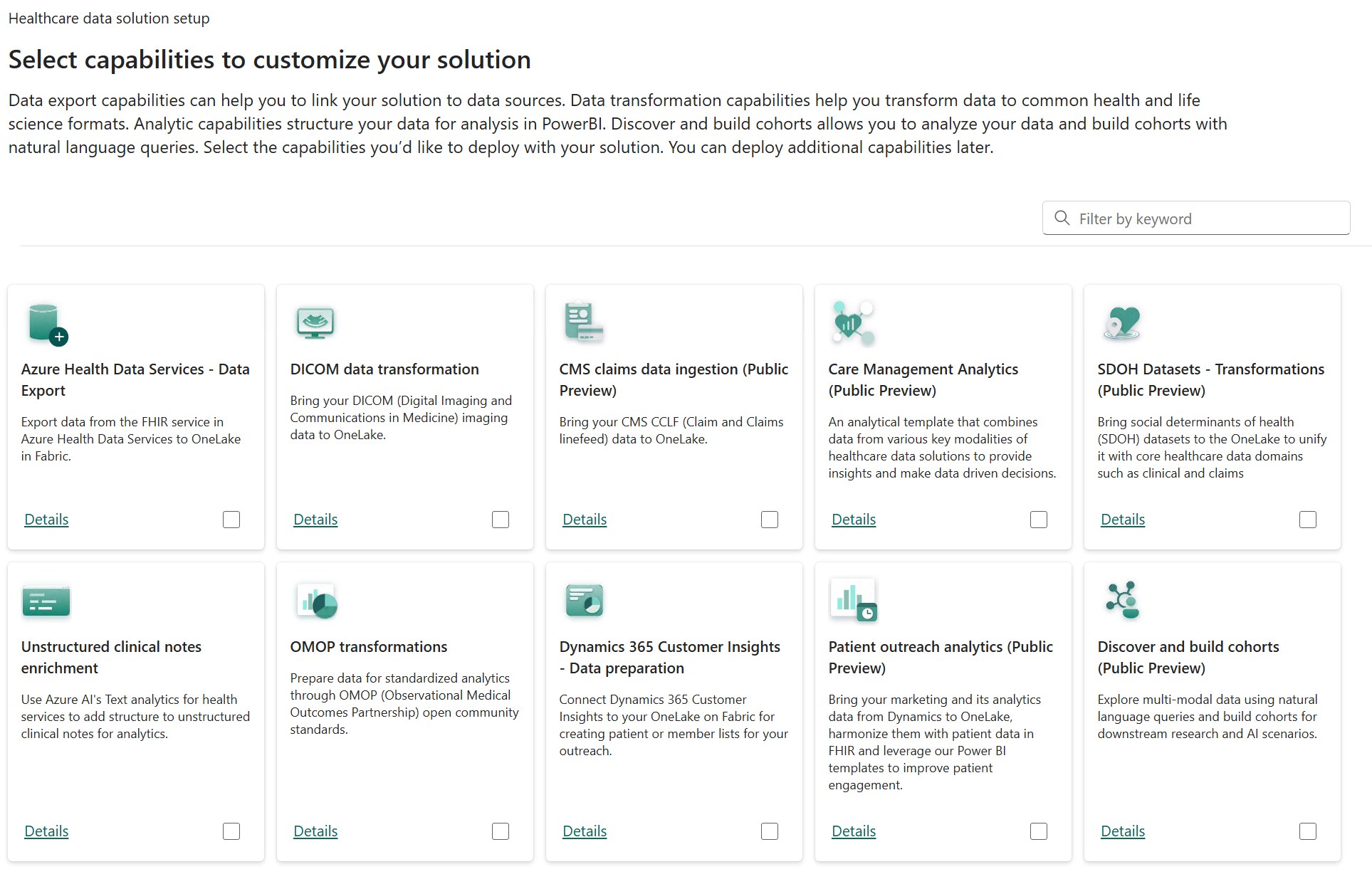The height and width of the screenshot is (879, 1372).
Task: Click 'Care Management Analytics (Public Preview)' title
Action: pos(923,380)
